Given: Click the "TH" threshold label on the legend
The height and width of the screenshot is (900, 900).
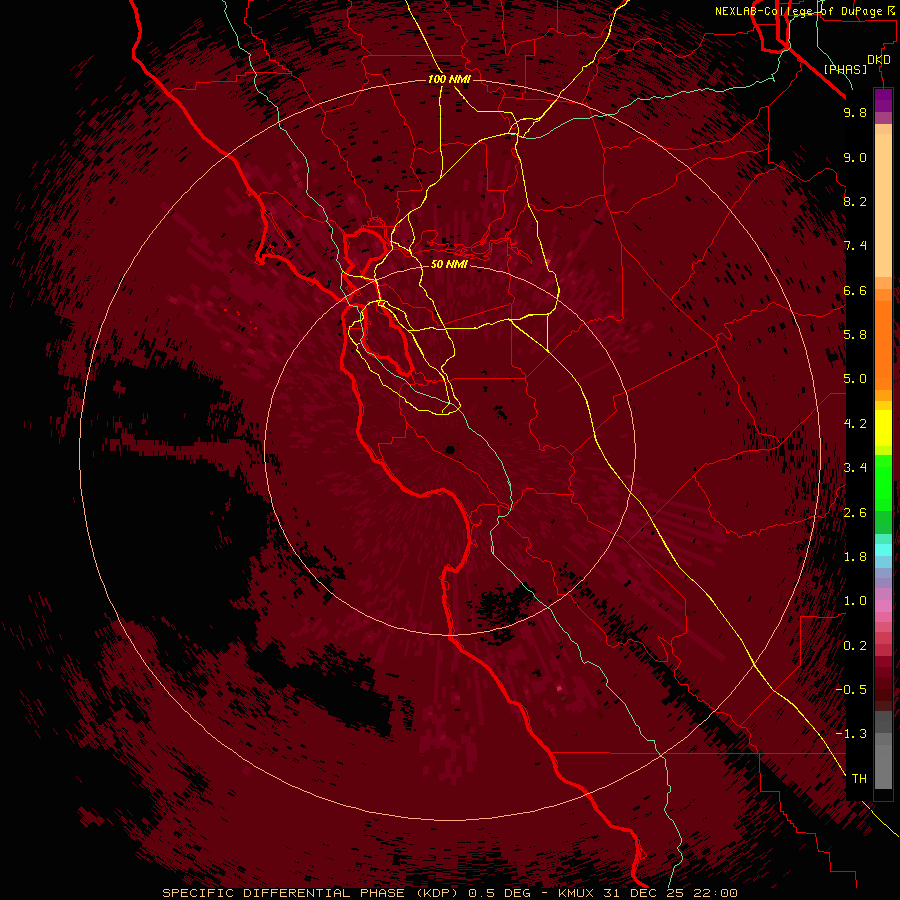Looking at the screenshot, I should coord(859,779).
